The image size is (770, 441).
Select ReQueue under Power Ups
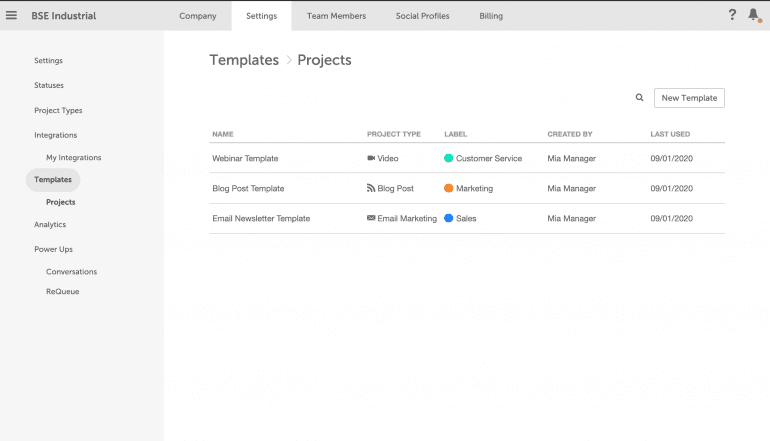[62, 292]
